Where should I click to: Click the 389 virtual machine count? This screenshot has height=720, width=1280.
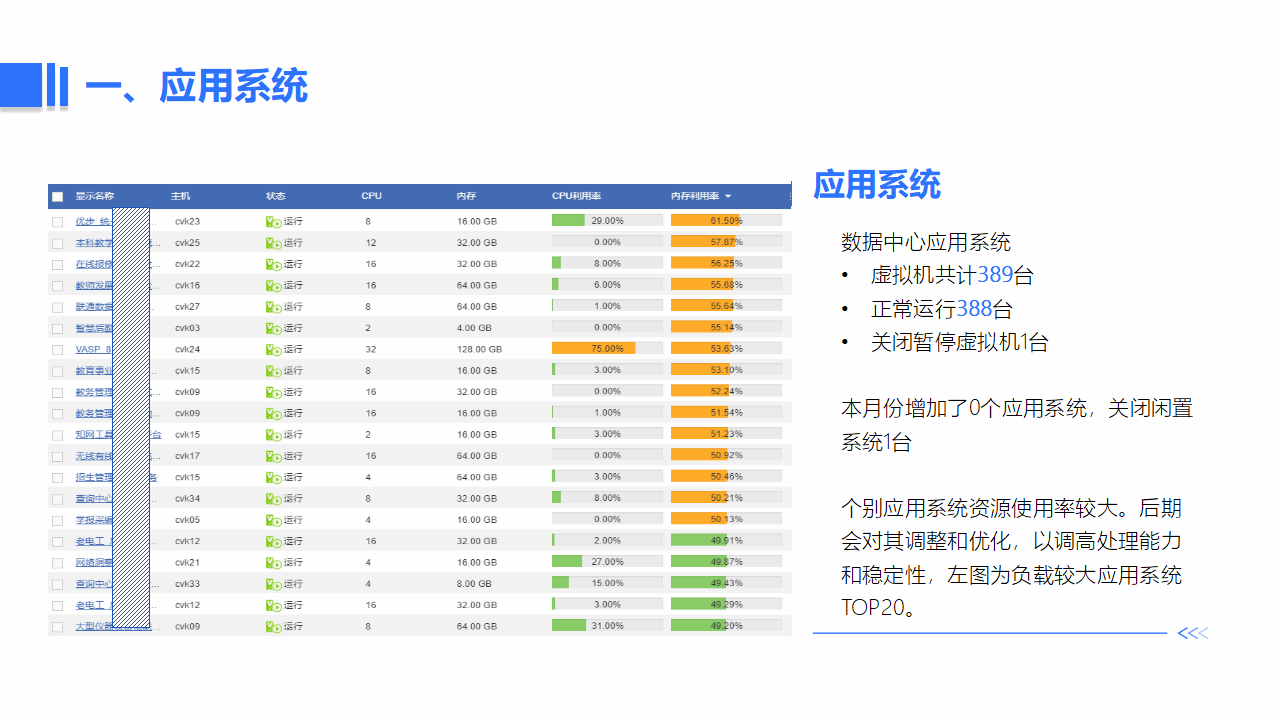coord(995,275)
